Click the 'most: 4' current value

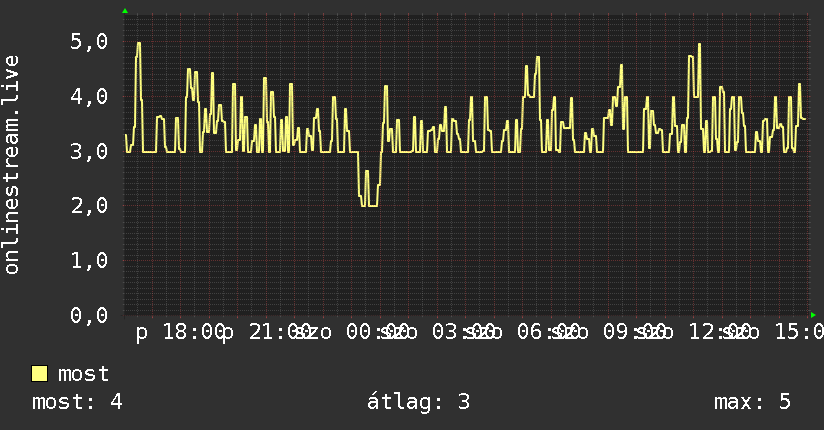(77, 402)
